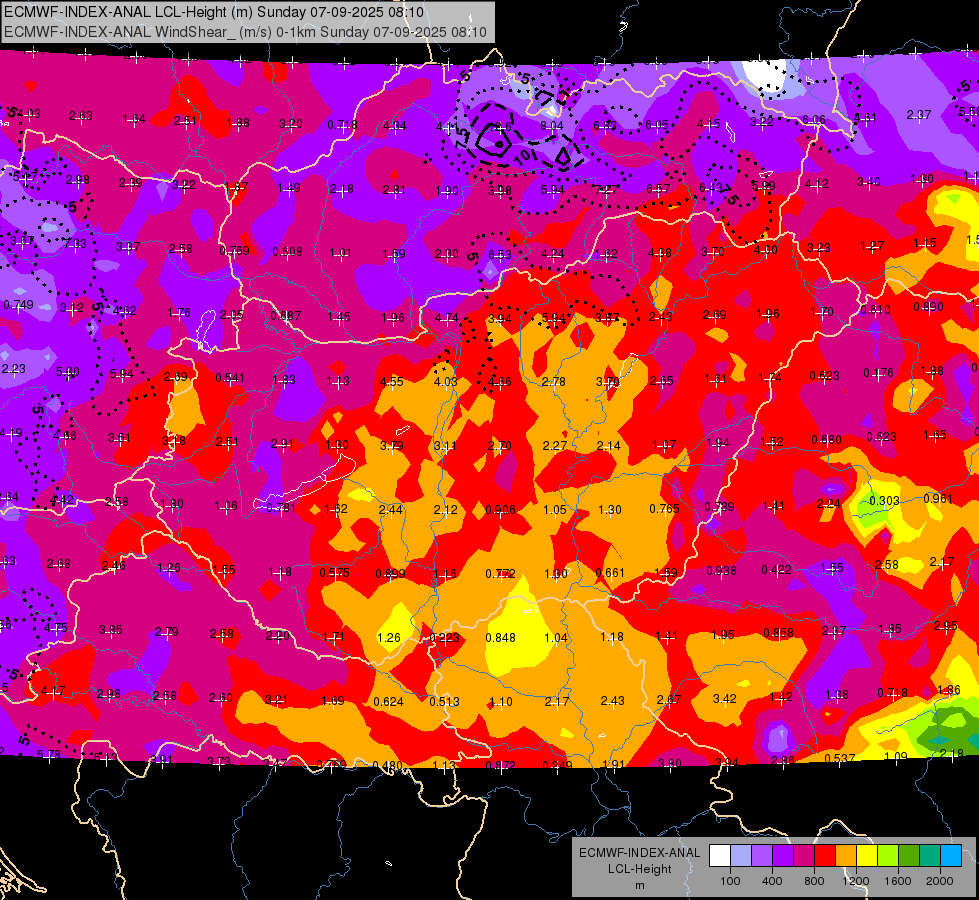This screenshot has width=979, height=900.
Task: Select the yellow legend color swatch
Action: point(867,855)
